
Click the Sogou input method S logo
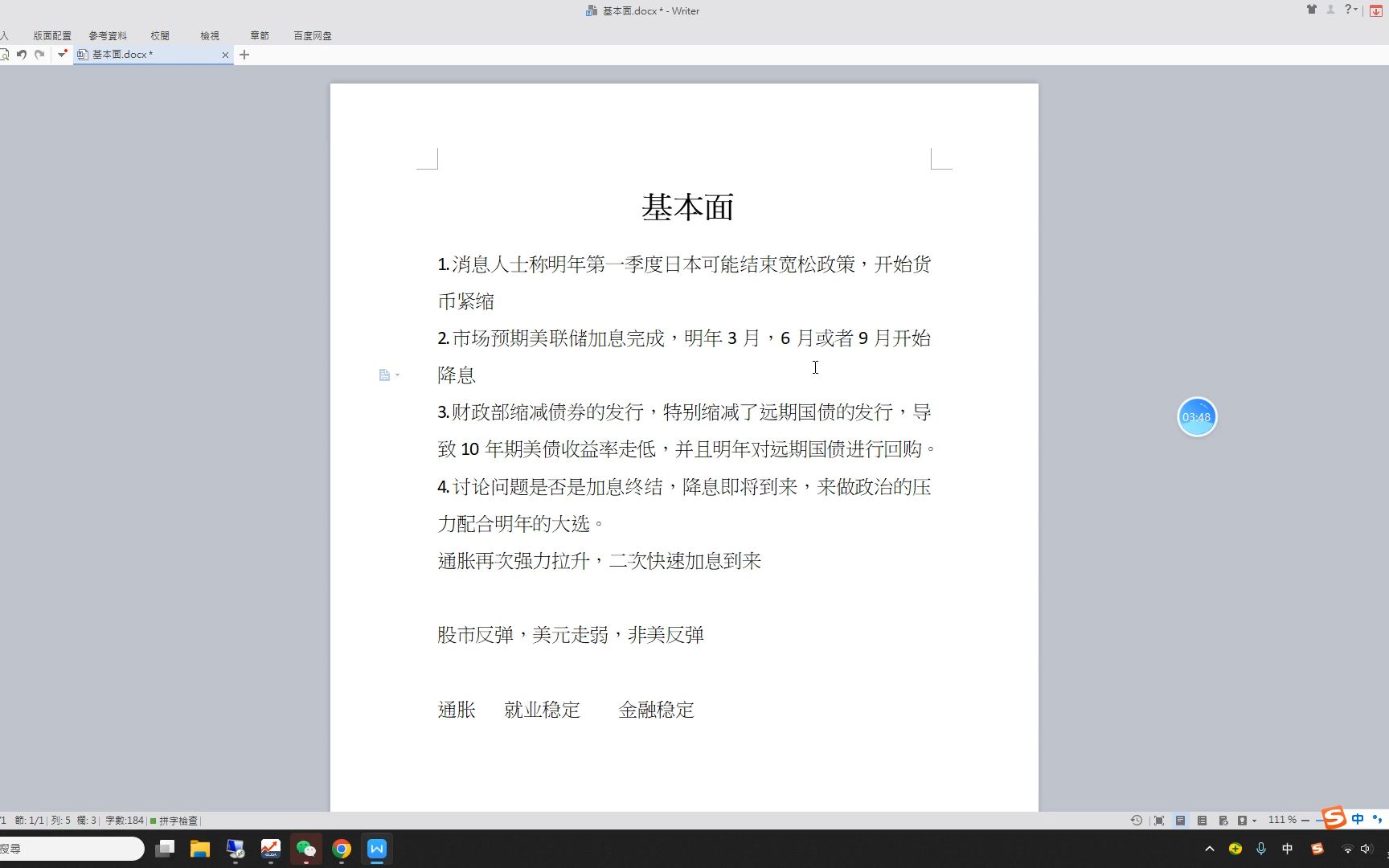click(x=1334, y=818)
